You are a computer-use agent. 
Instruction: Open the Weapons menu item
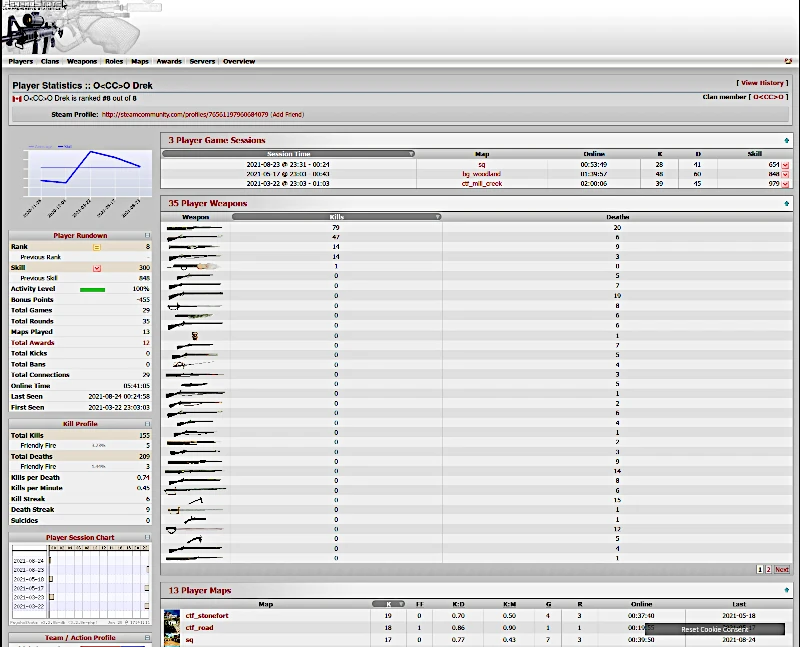coord(82,62)
